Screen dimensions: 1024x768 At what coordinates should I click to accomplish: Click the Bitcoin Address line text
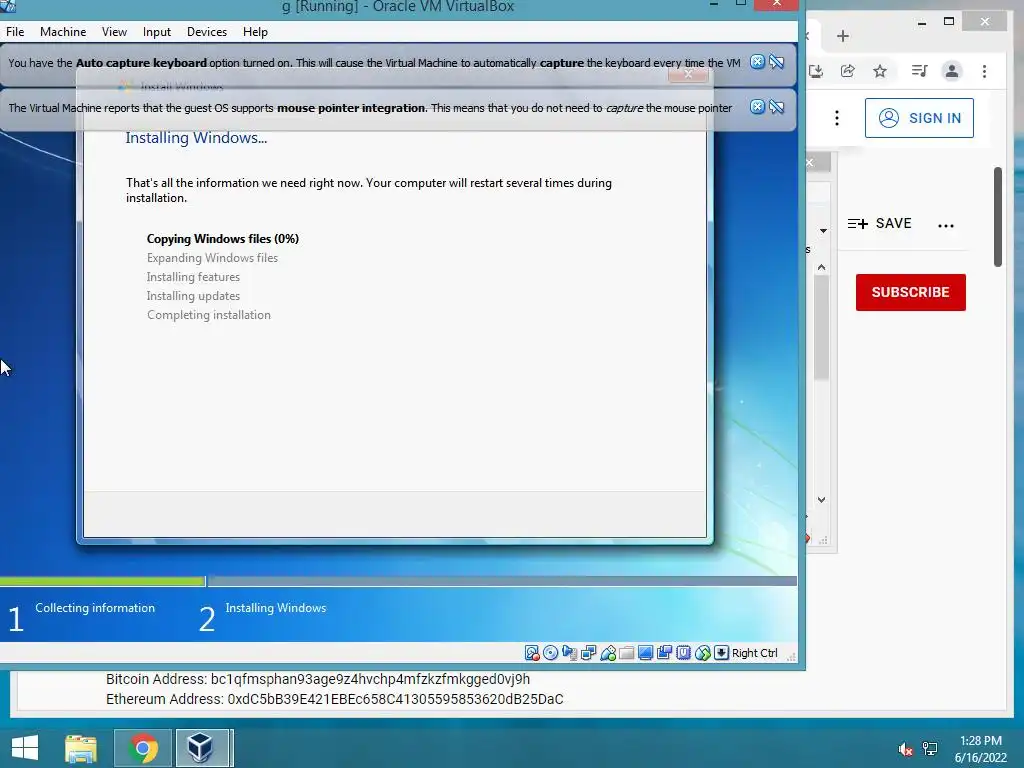click(318, 679)
